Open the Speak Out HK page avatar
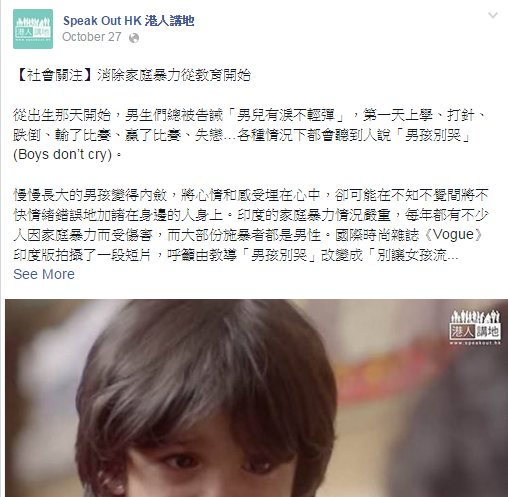 (x=33, y=29)
